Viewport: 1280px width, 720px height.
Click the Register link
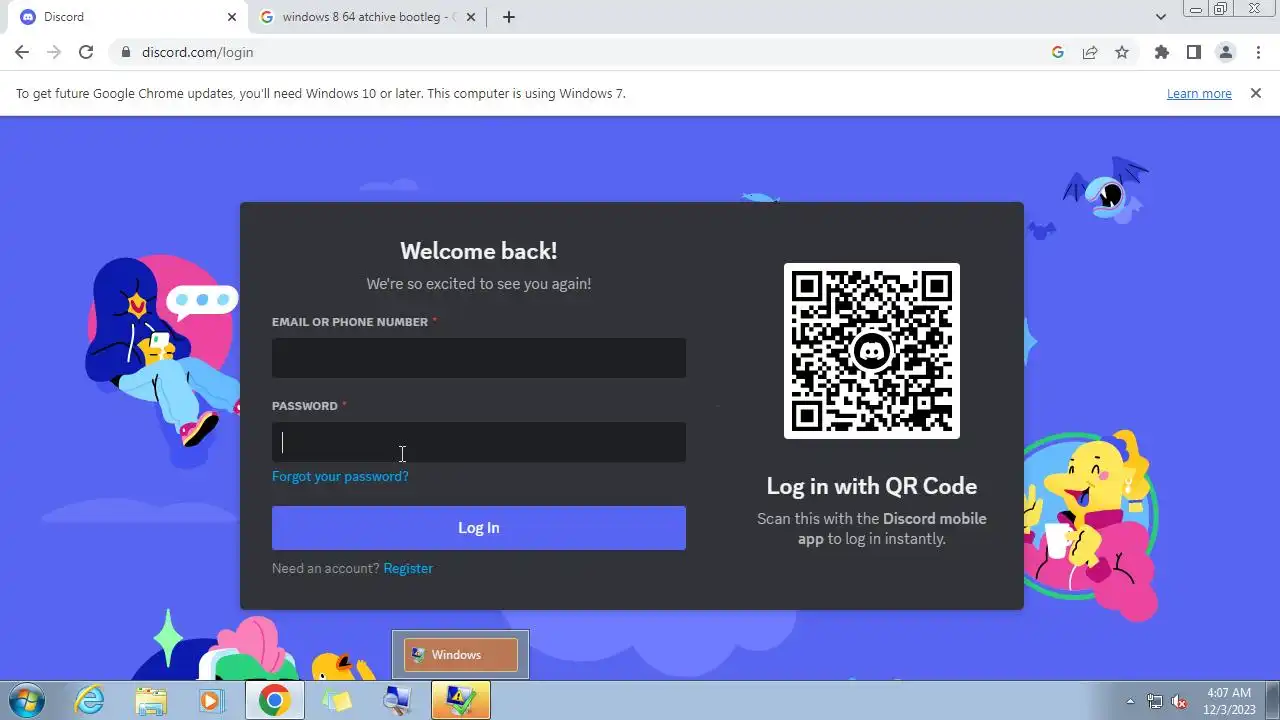coord(408,568)
